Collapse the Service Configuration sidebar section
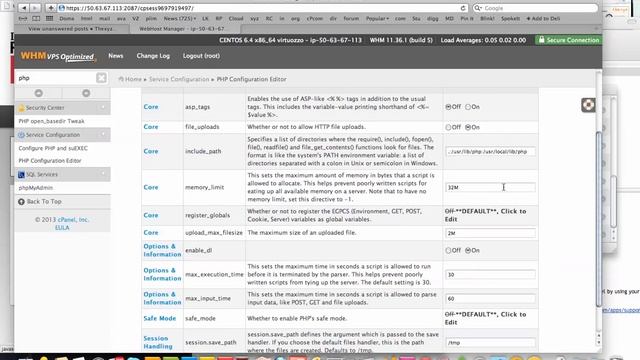 (x=103, y=135)
